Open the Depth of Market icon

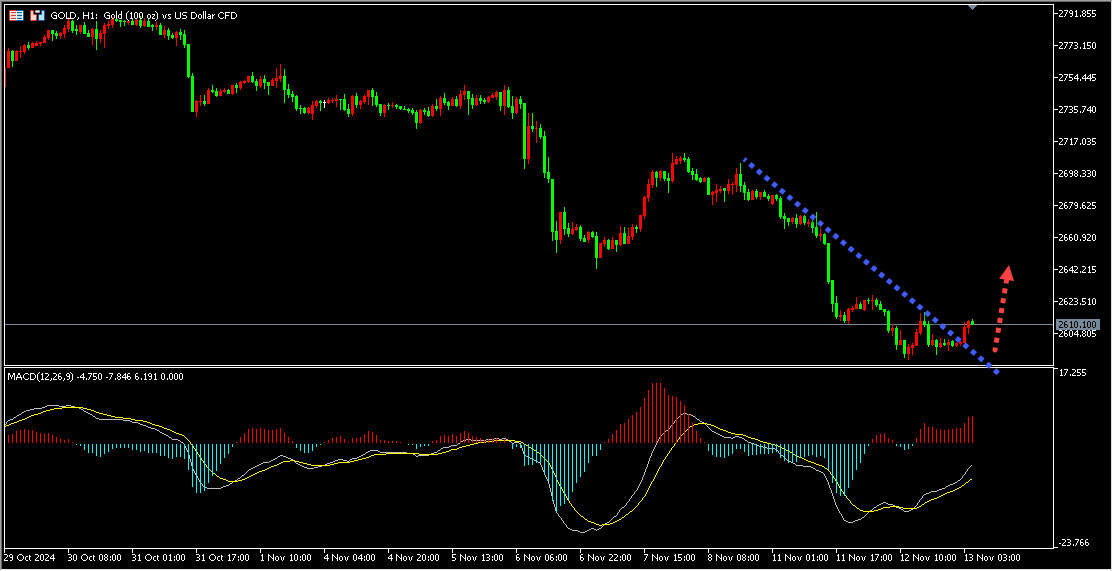[37, 16]
